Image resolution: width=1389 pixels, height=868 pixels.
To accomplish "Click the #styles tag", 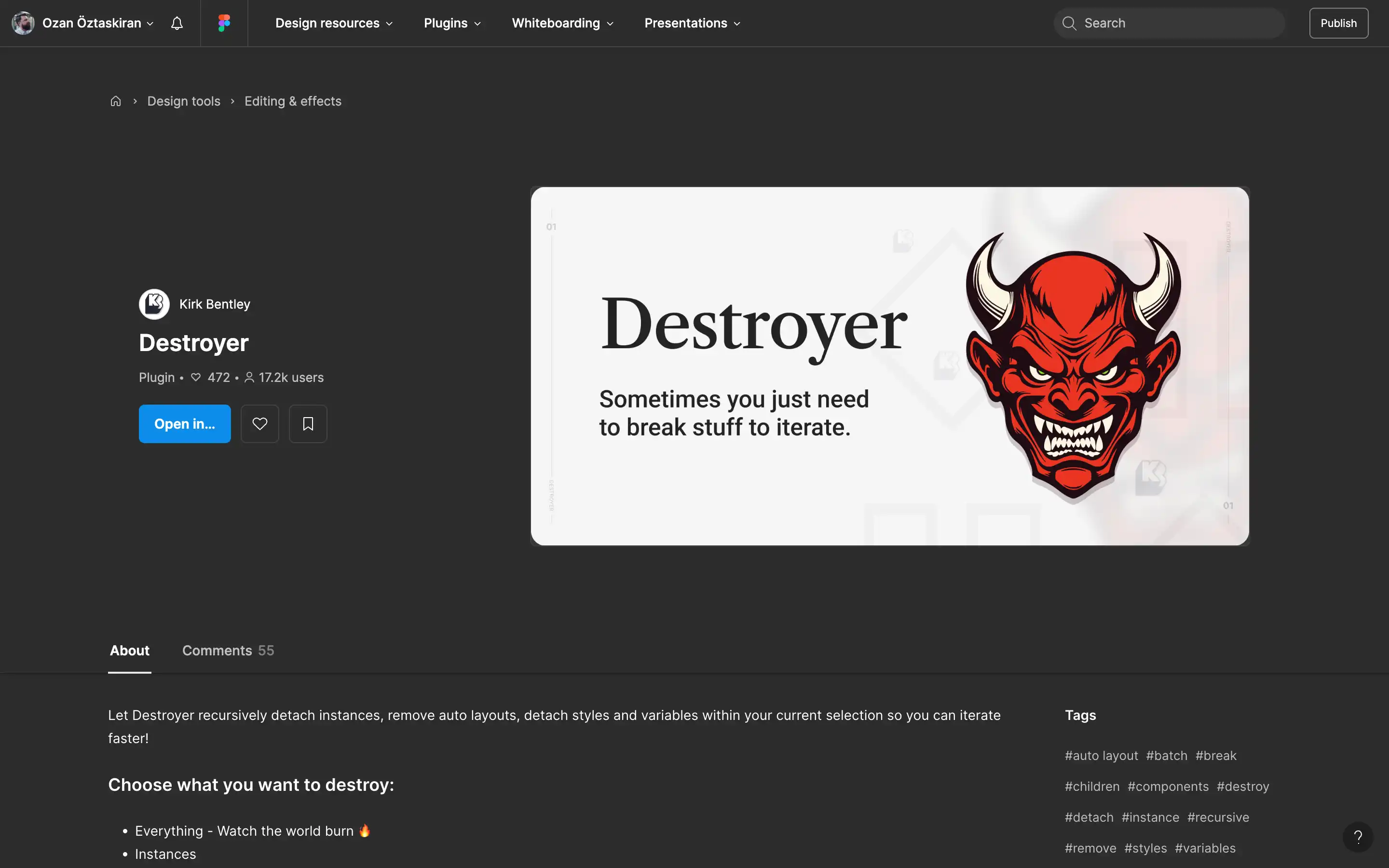I will pos(1145,849).
